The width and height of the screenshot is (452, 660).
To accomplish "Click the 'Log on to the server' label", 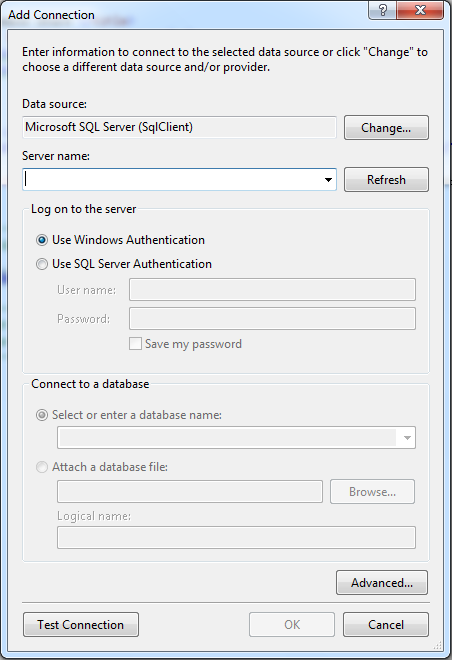I will (83, 209).
